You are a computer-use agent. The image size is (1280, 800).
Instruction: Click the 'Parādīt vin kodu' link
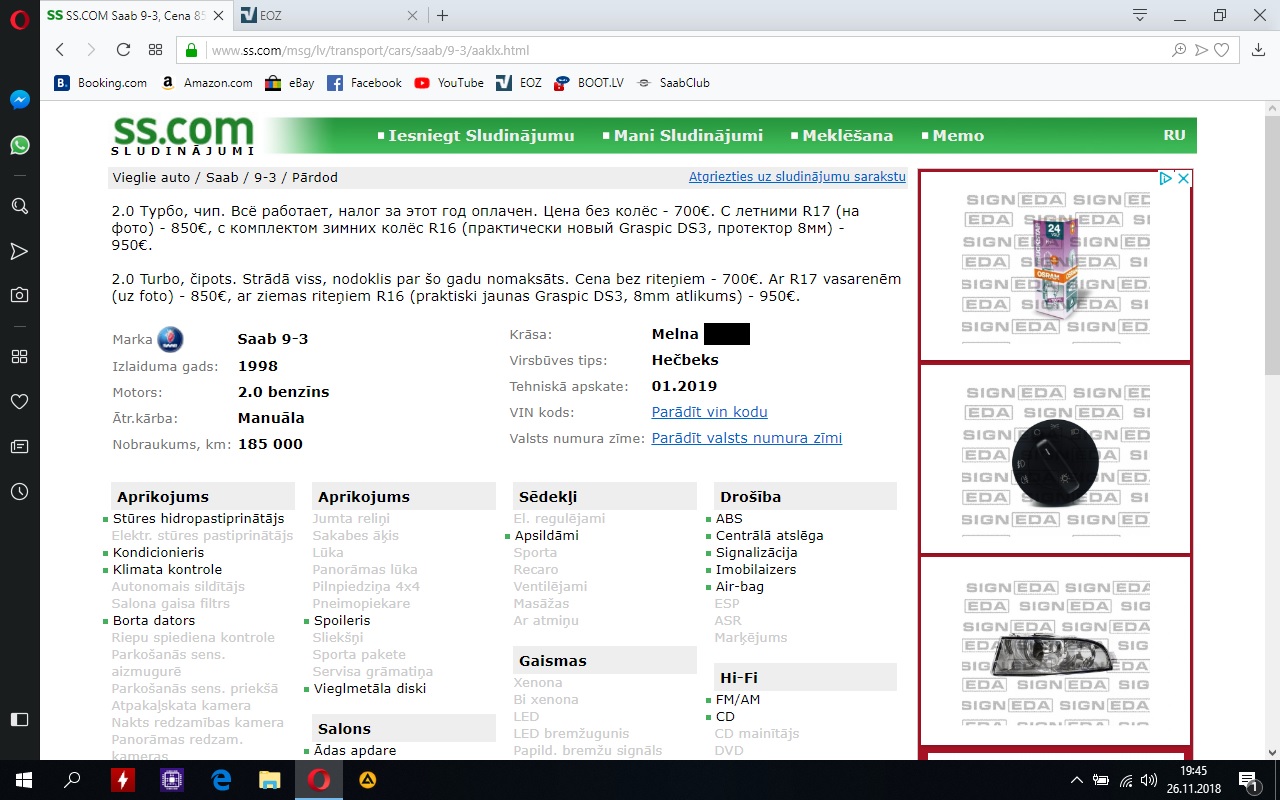709,412
